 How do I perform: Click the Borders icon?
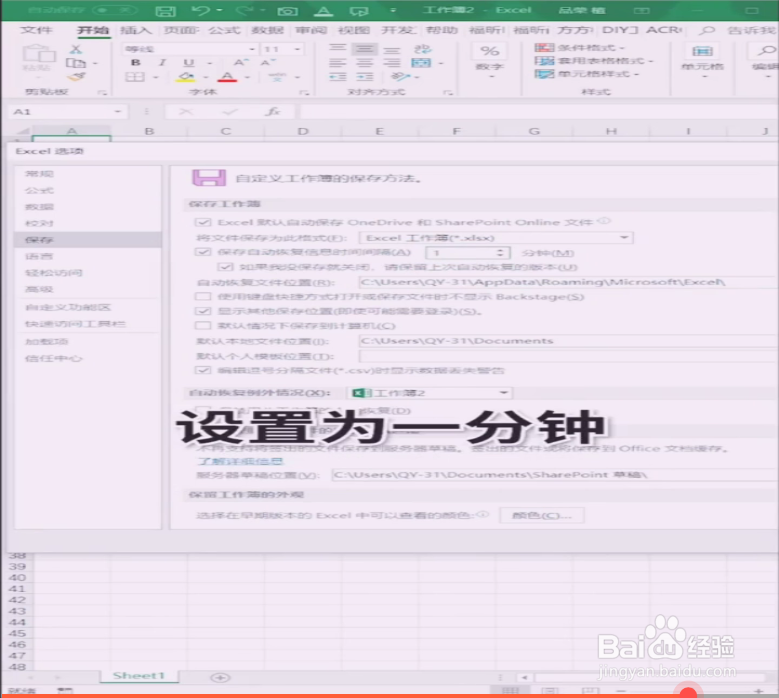[x=135, y=77]
